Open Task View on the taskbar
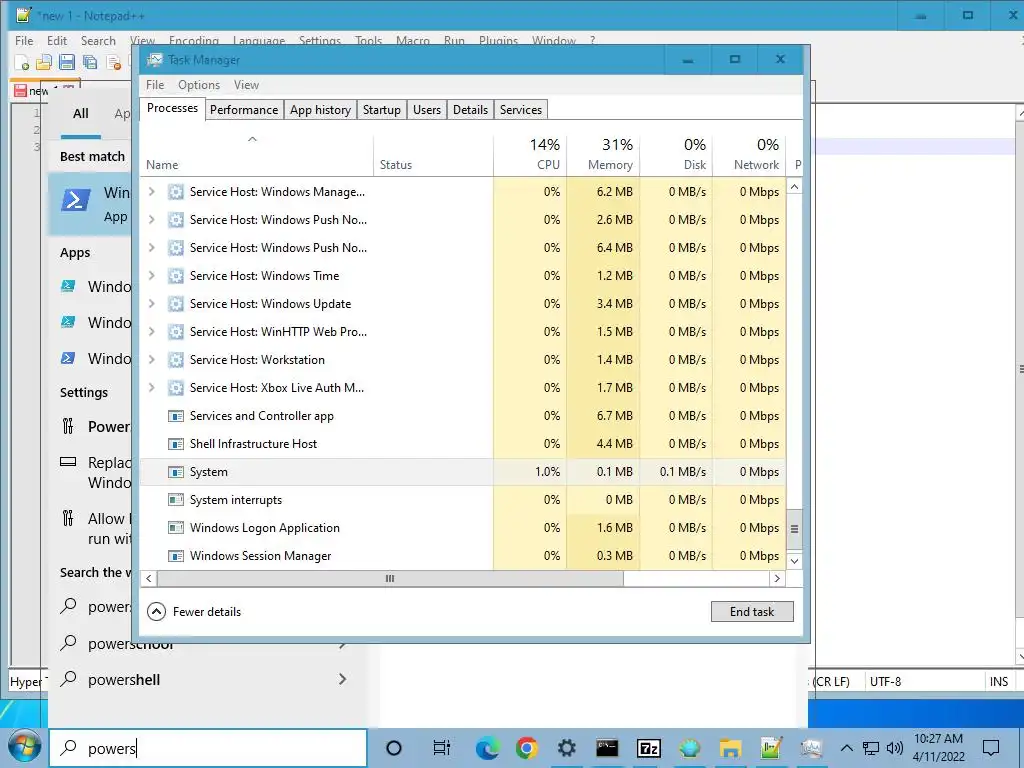This screenshot has height=768, width=1024. (441, 748)
